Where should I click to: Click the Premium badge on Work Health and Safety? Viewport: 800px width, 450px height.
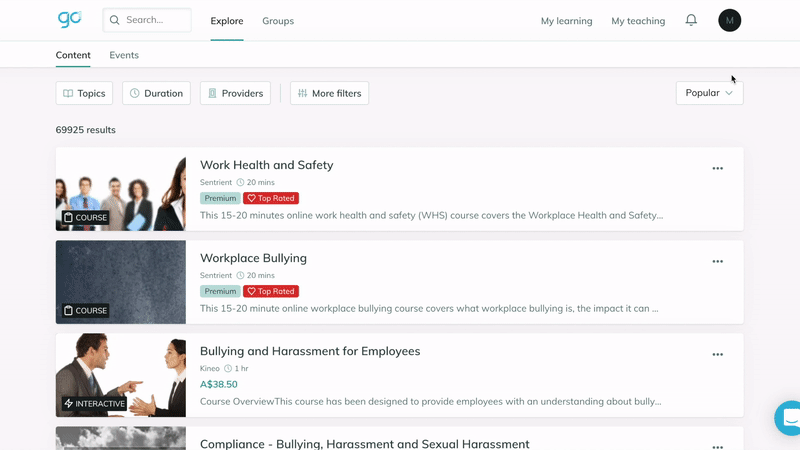[220, 198]
